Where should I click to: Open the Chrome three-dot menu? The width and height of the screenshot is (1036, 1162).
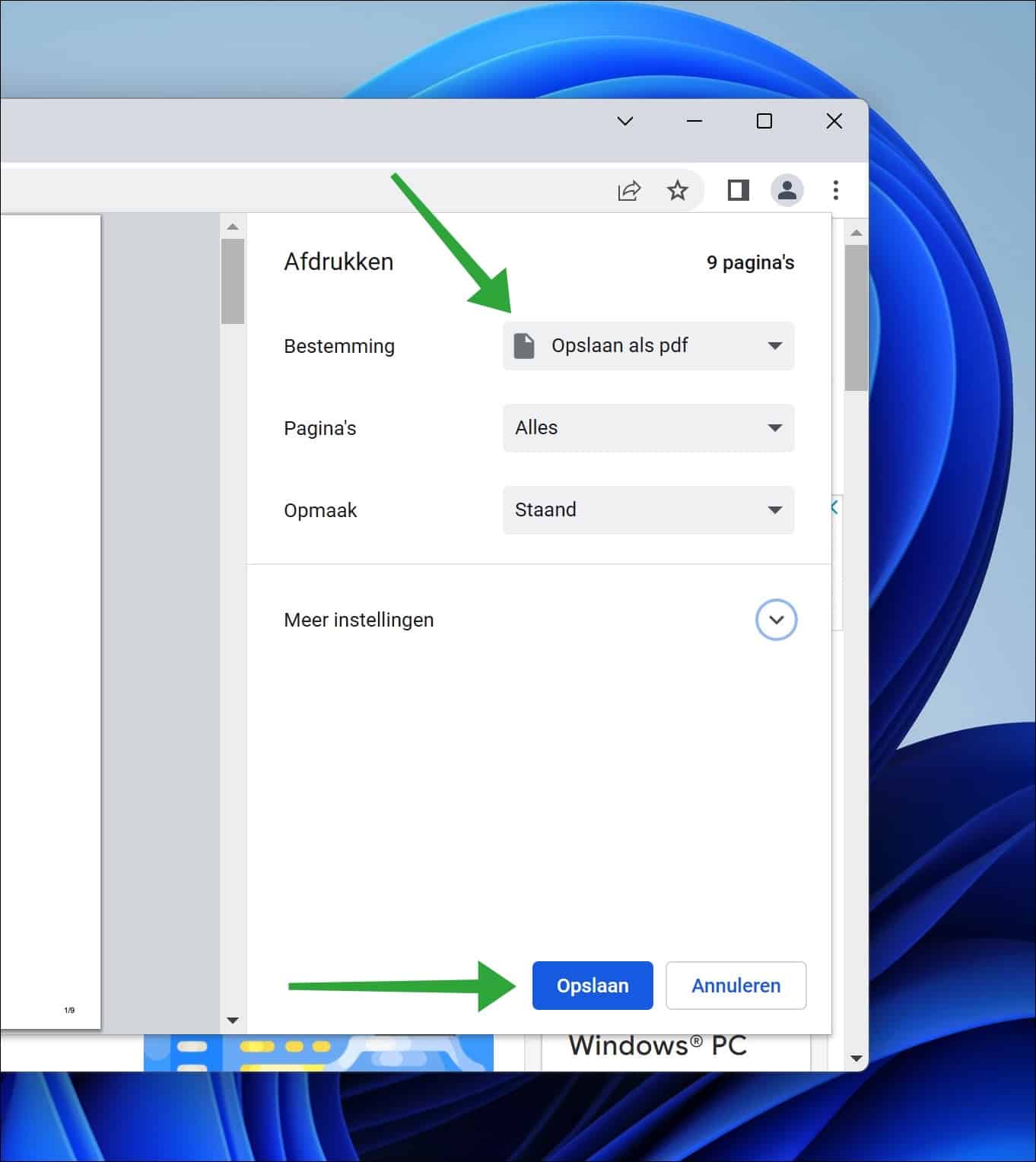coord(834,189)
